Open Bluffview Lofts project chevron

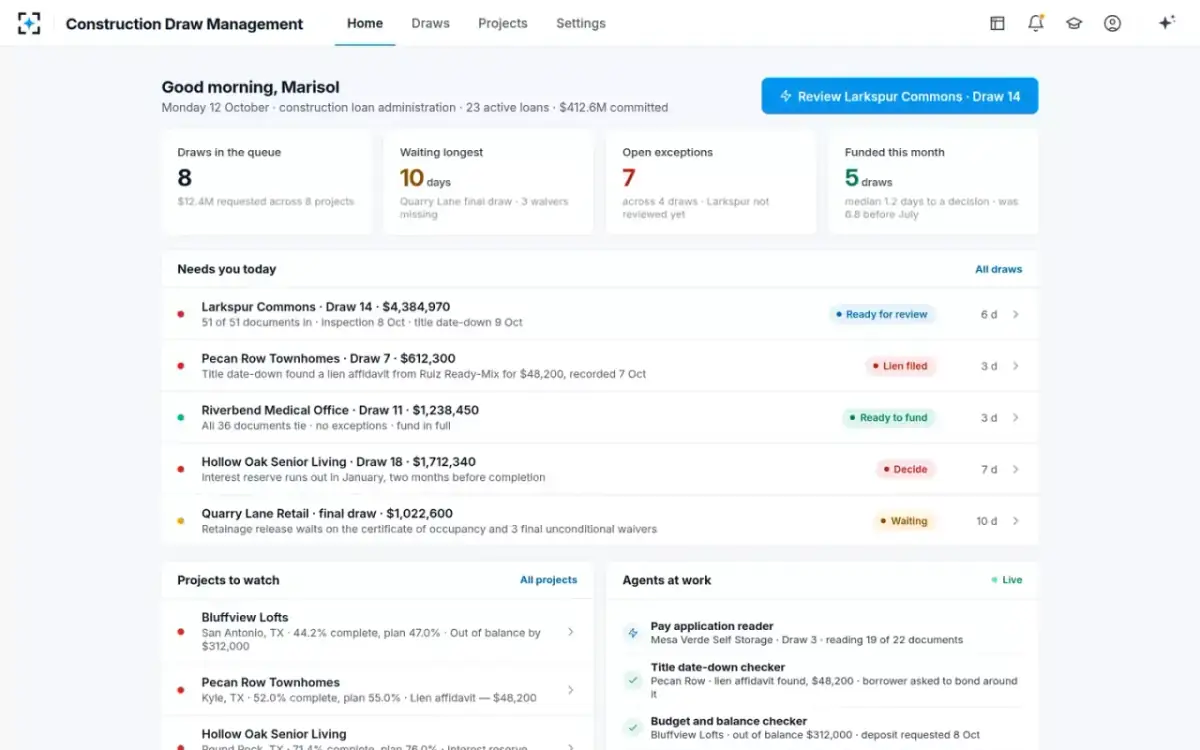[570, 632]
